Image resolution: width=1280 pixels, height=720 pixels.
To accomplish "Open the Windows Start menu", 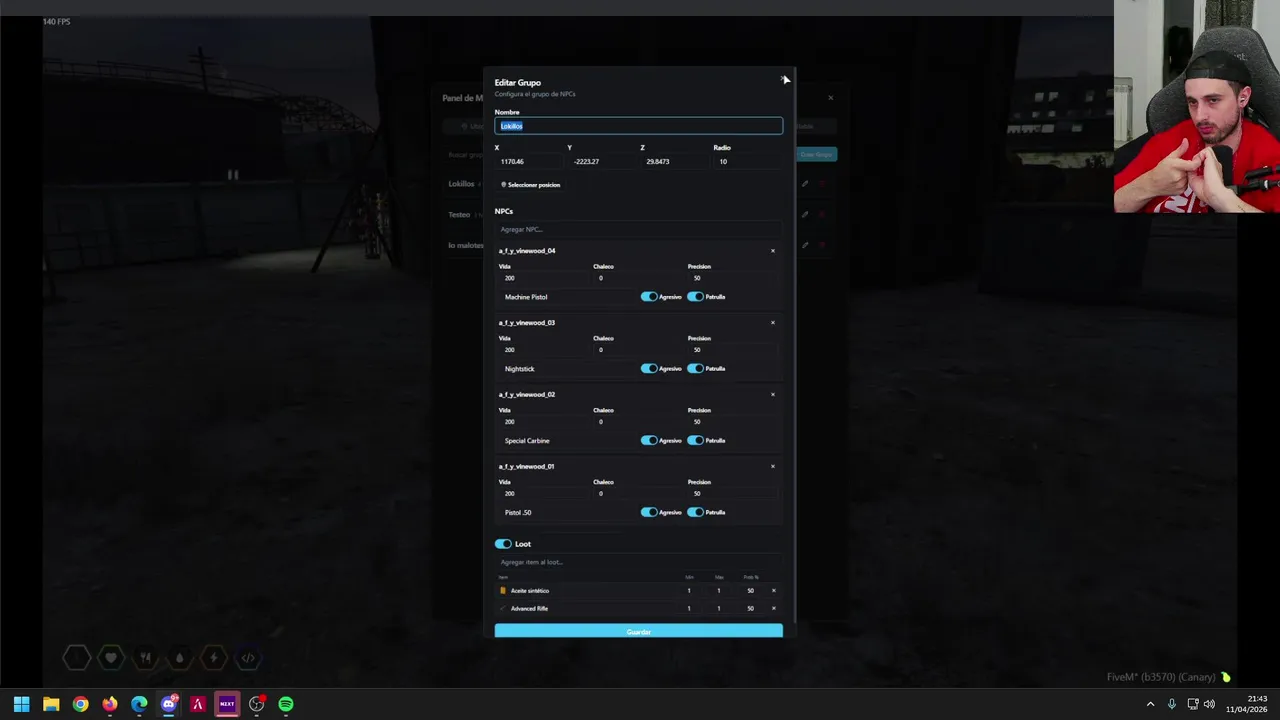I will click(21, 704).
